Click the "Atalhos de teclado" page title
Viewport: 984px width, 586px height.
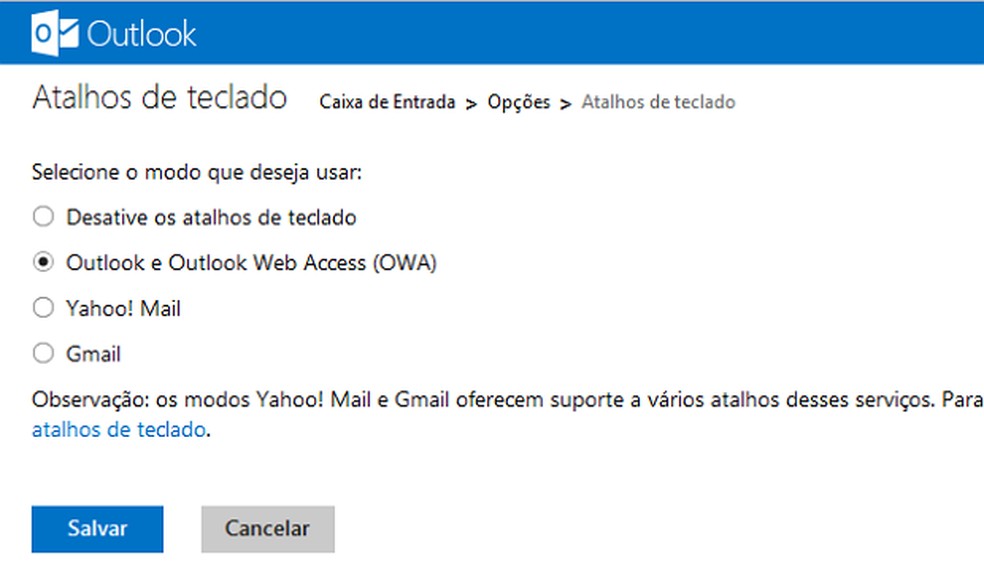(160, 97)
